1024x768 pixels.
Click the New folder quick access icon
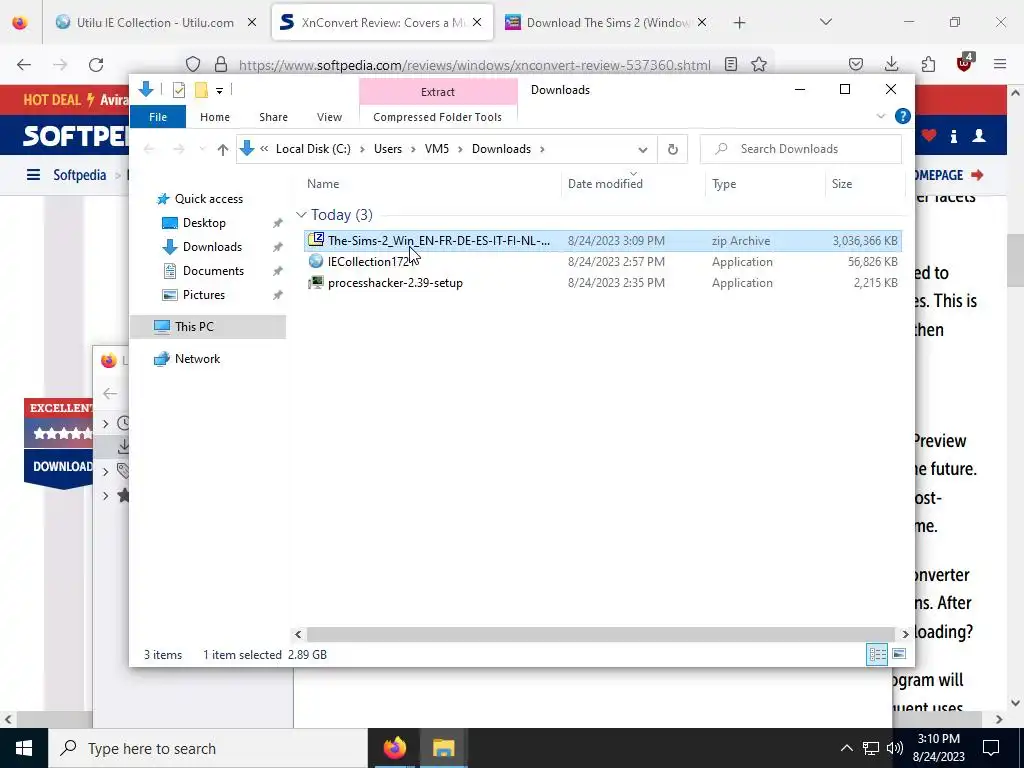point(201,90)
